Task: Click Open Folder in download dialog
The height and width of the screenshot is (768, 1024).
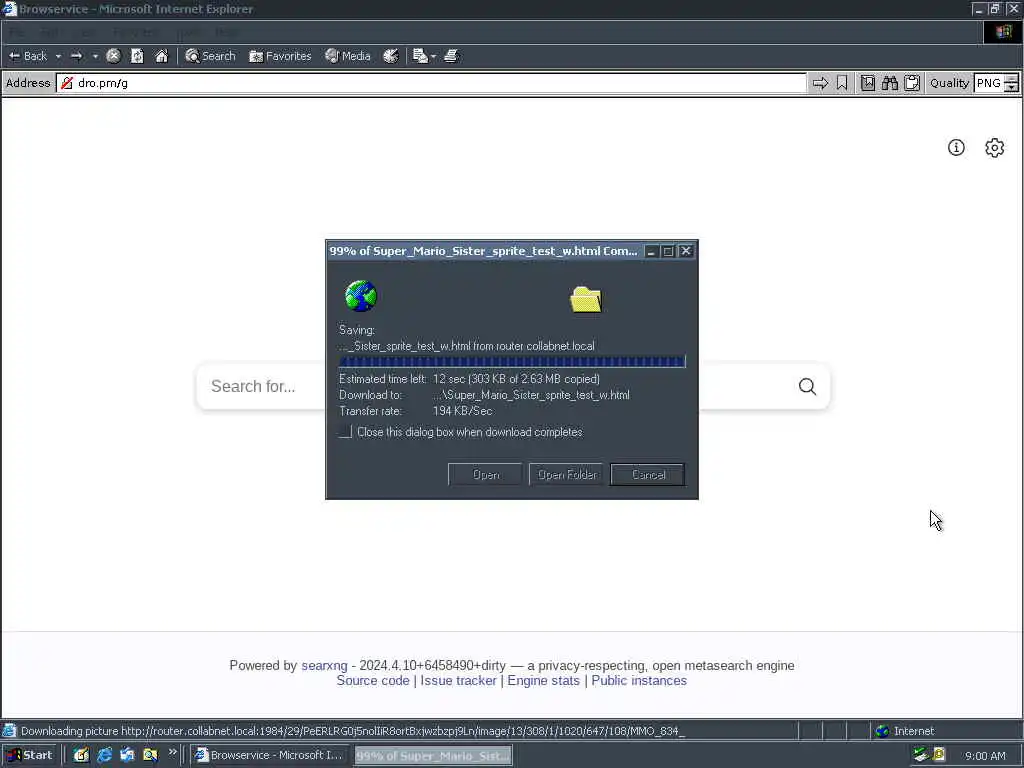Action: click(x=566, y=475)
